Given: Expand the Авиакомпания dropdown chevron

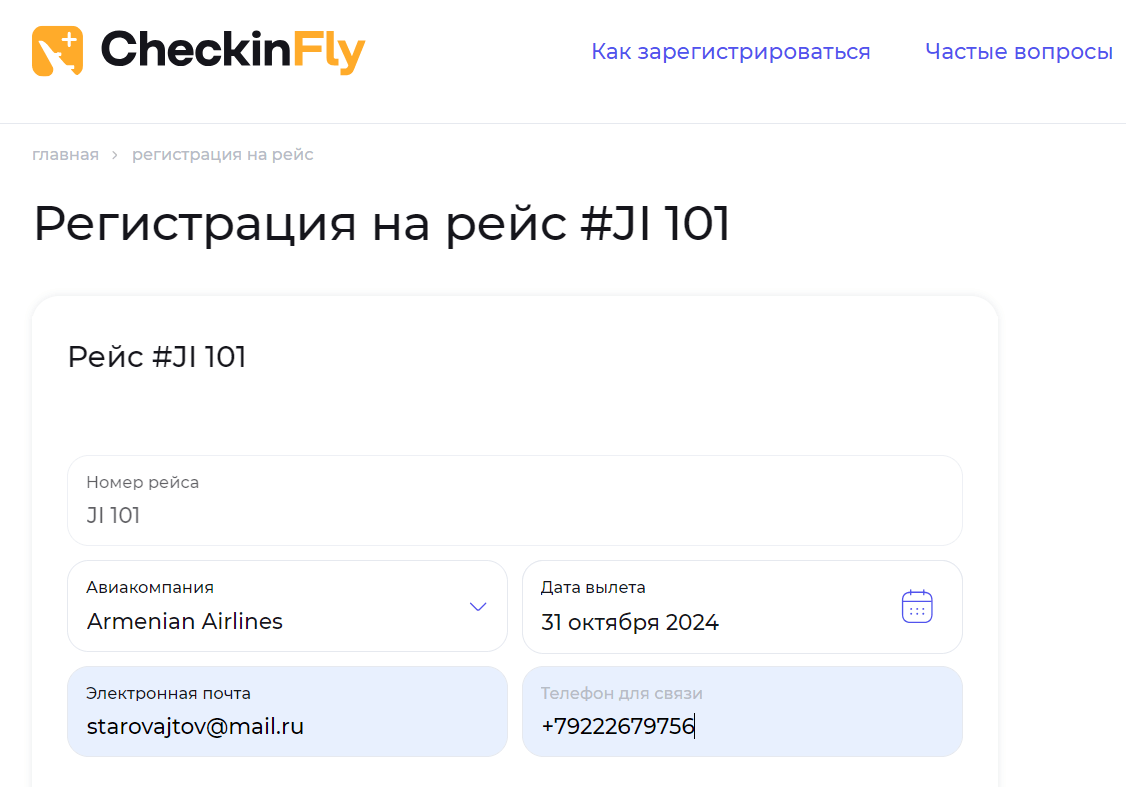Looking at the screenshot, I should pos(477,606).
